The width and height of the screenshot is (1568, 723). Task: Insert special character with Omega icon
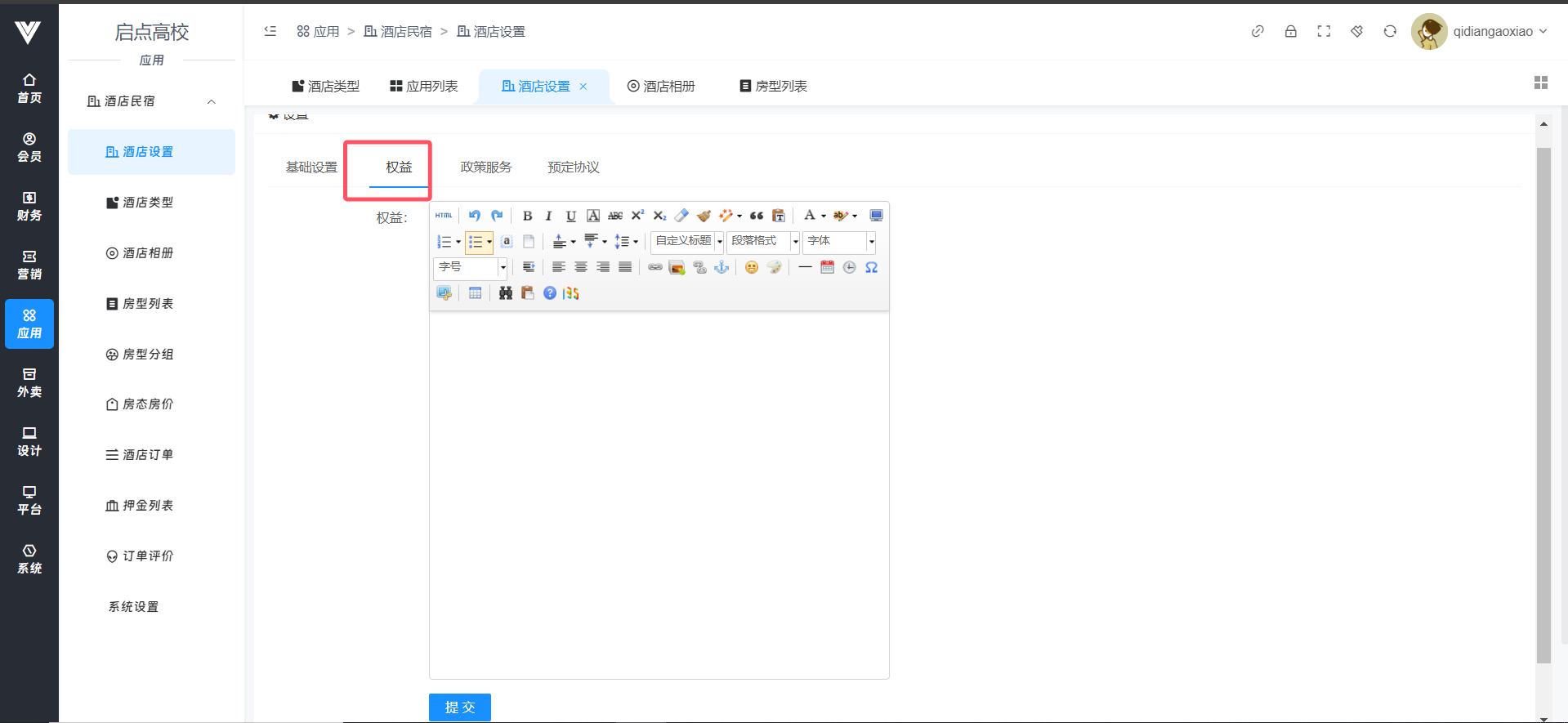pos(871,267)
